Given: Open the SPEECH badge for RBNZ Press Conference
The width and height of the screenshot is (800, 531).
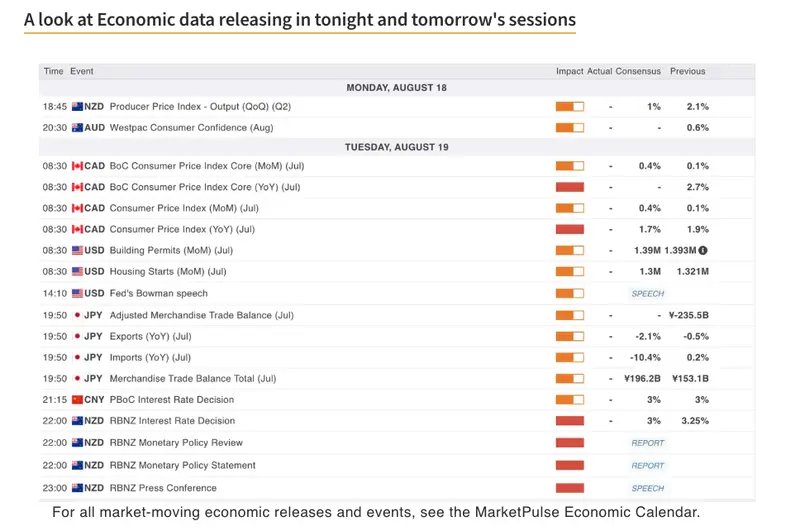Looking at the screenshot, I should [647, 488].
